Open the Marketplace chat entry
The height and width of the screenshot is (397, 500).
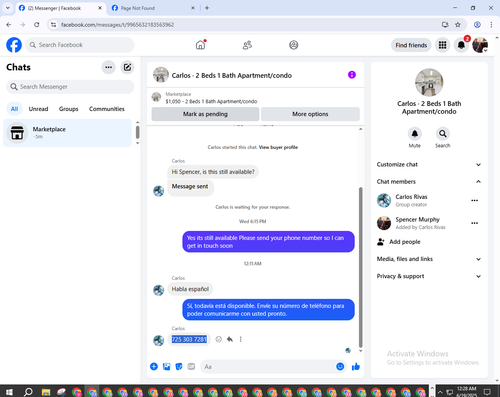(x=67, y=133)
